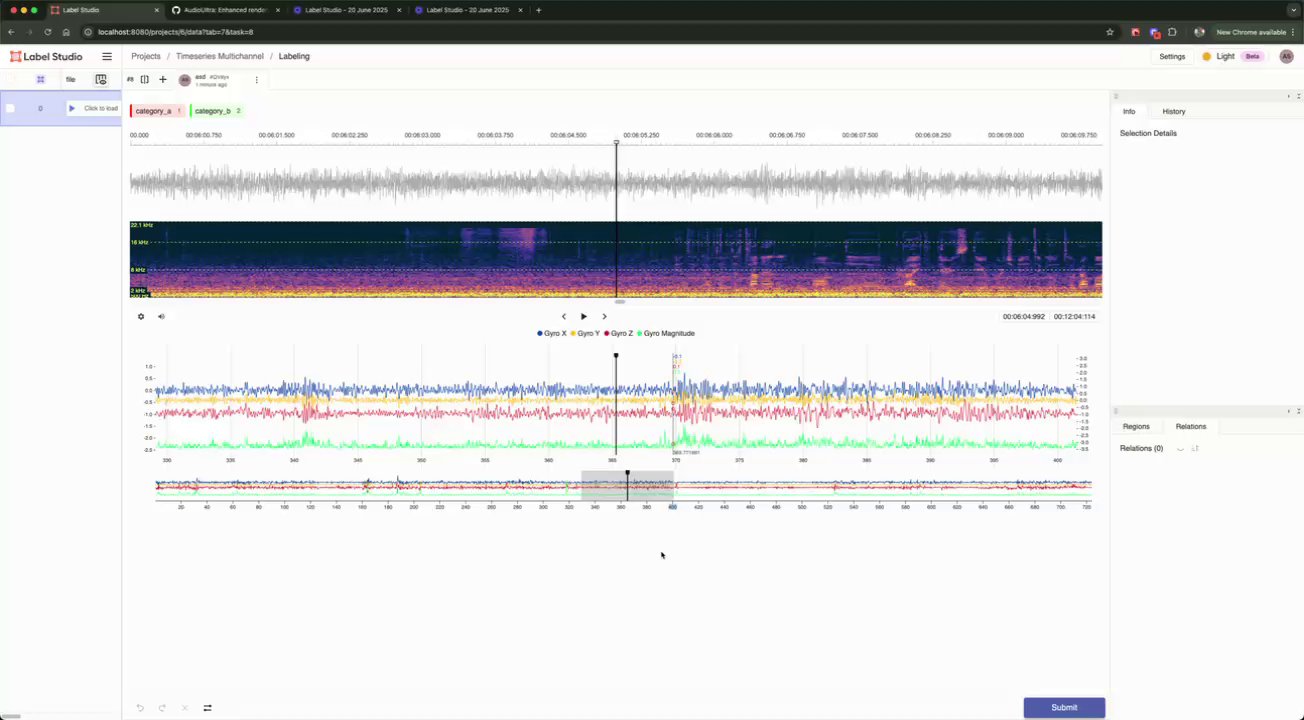
Task: Open the Timeseries Multichannel breadcrumb
Action: coord(220,56)
